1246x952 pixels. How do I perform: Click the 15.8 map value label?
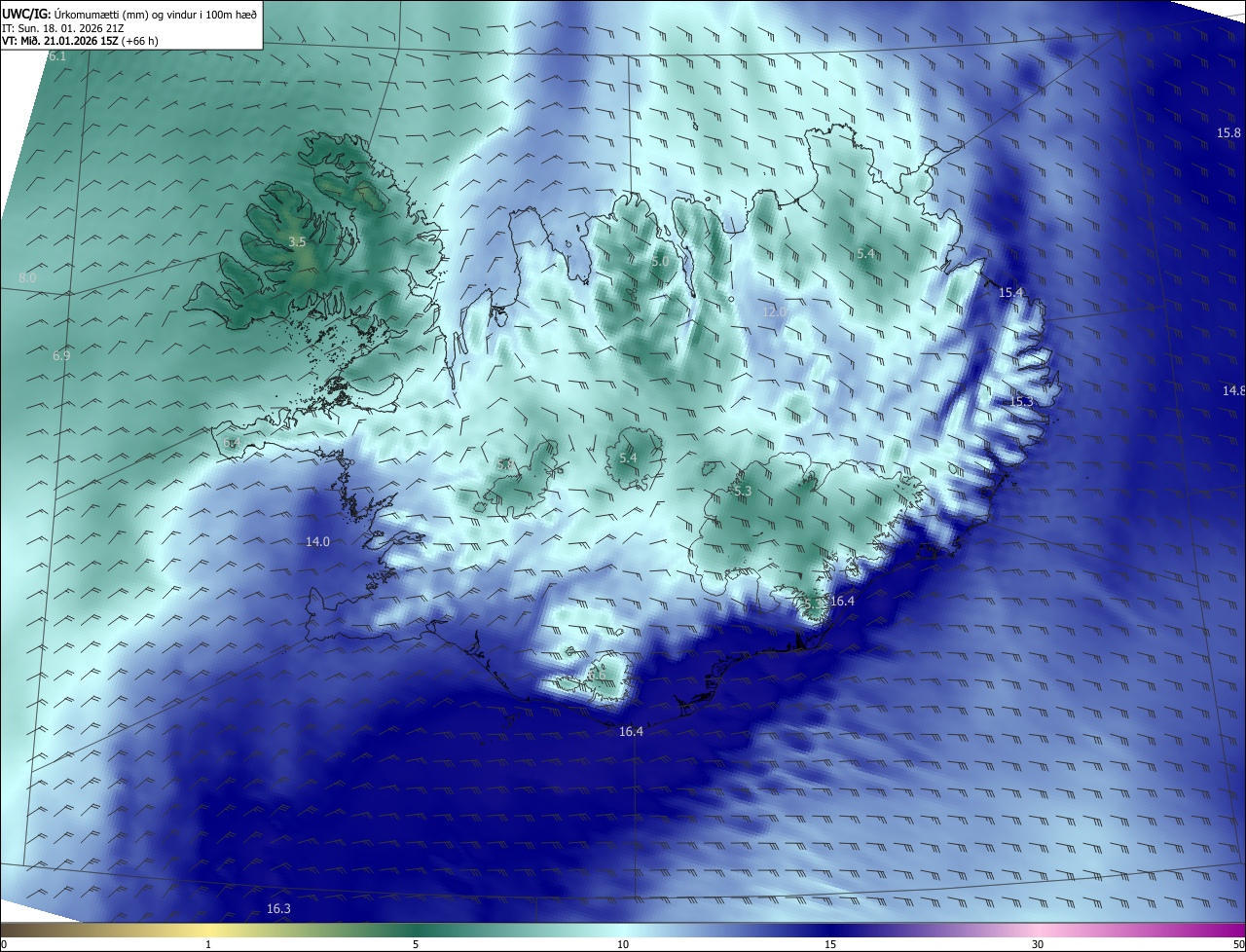(1228, 132)
